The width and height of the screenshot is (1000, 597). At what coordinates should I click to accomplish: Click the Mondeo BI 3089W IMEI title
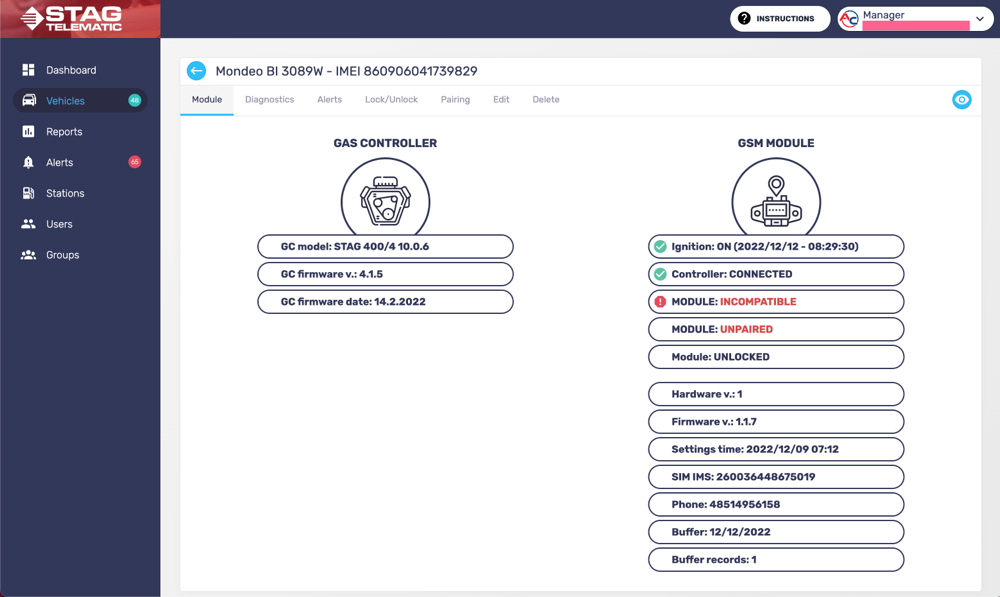[346, 71]
